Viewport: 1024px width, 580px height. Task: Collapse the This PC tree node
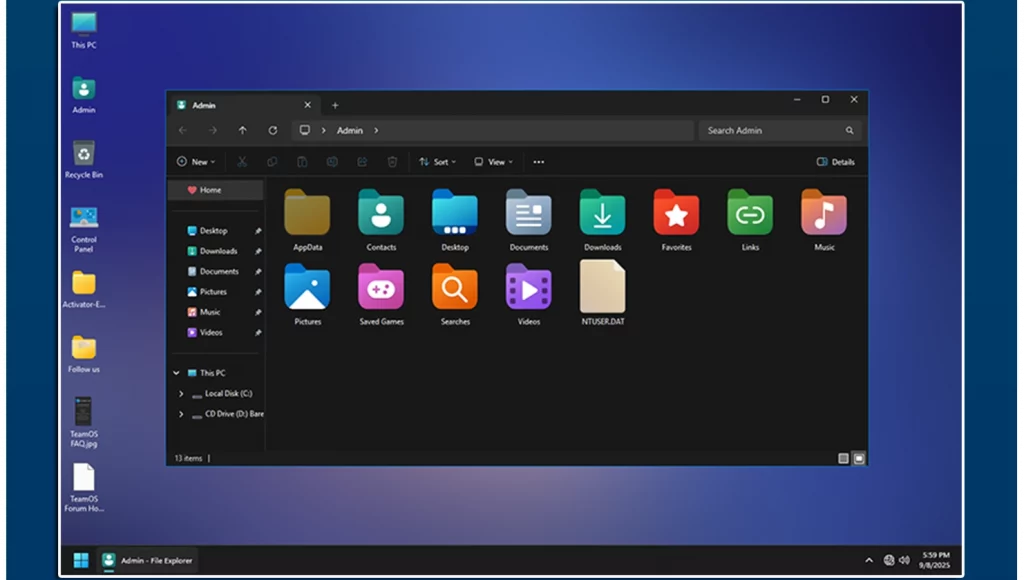[x=177, y=373]
